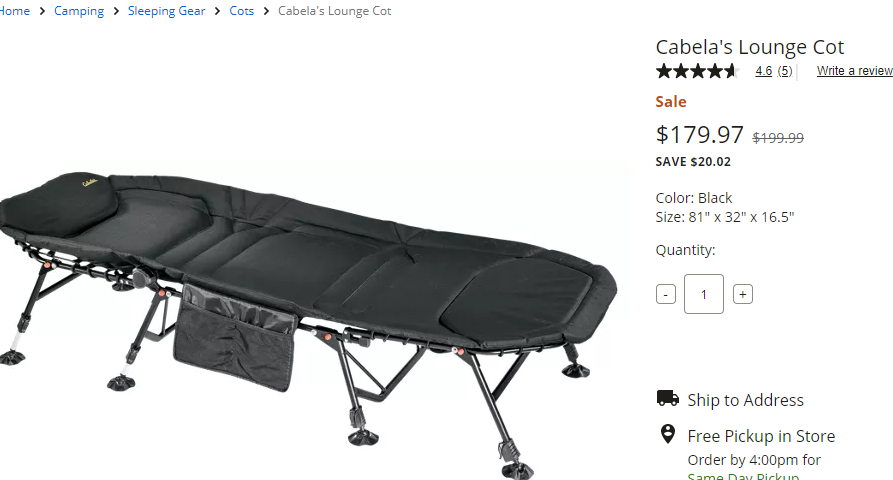Image resolution: width=893 pixels, height=480 pixels.
Task: Click the Sale label
Action: tap(671, 101)
